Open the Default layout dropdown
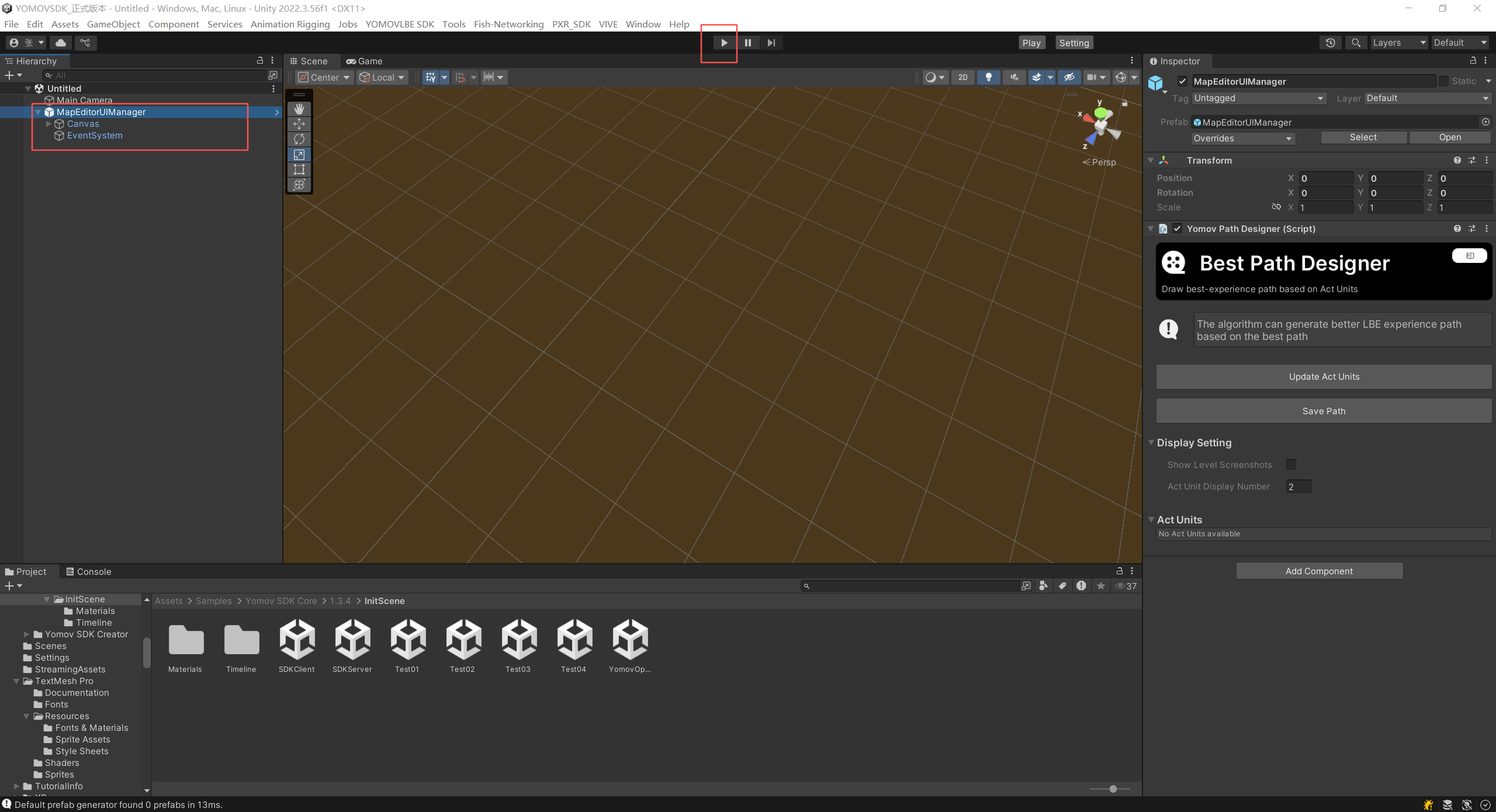Screen dimensions: 1496x812 [1460, 43]
